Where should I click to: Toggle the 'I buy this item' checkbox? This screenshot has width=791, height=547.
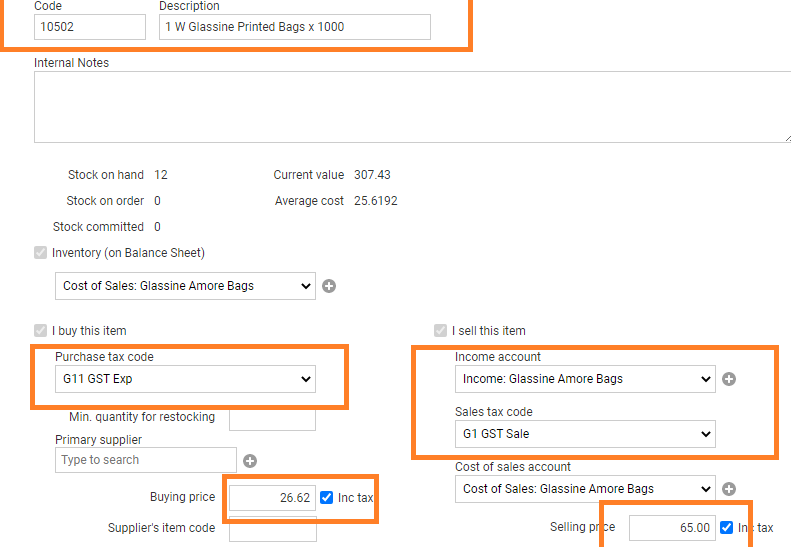41,331
